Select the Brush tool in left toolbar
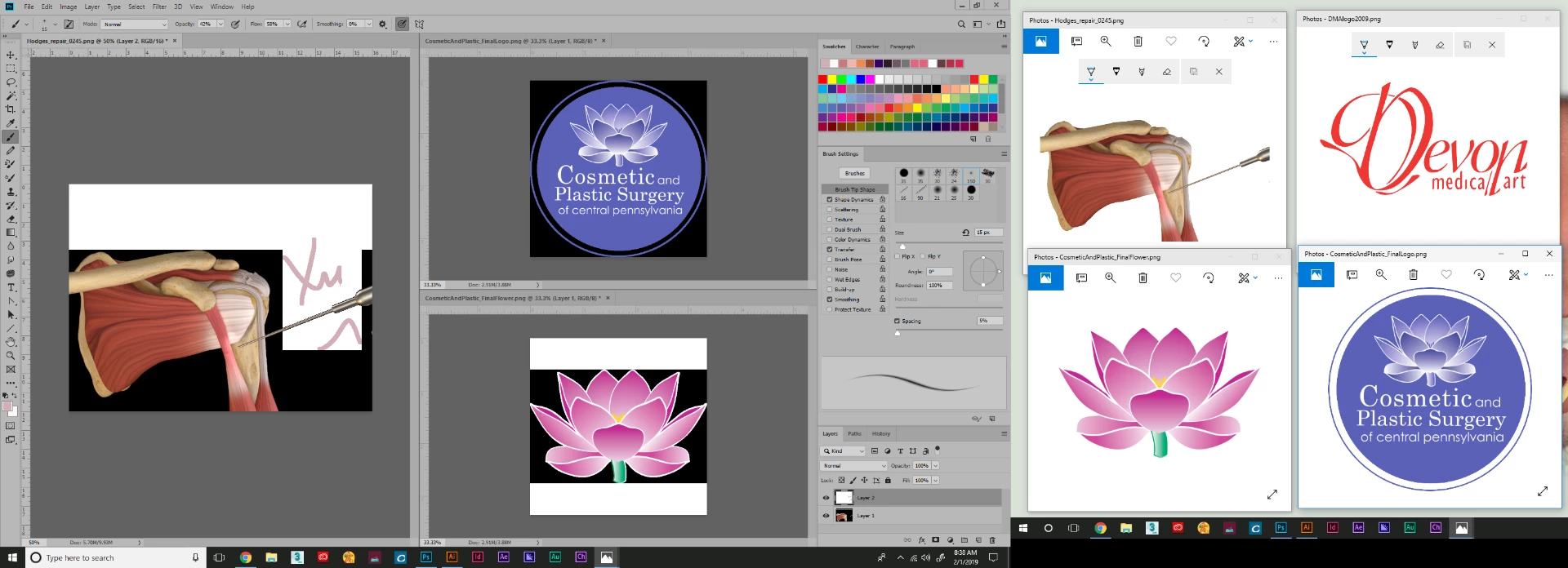Image resolution: width=1568 pixels, height=568 pixels. pos(11,137)
